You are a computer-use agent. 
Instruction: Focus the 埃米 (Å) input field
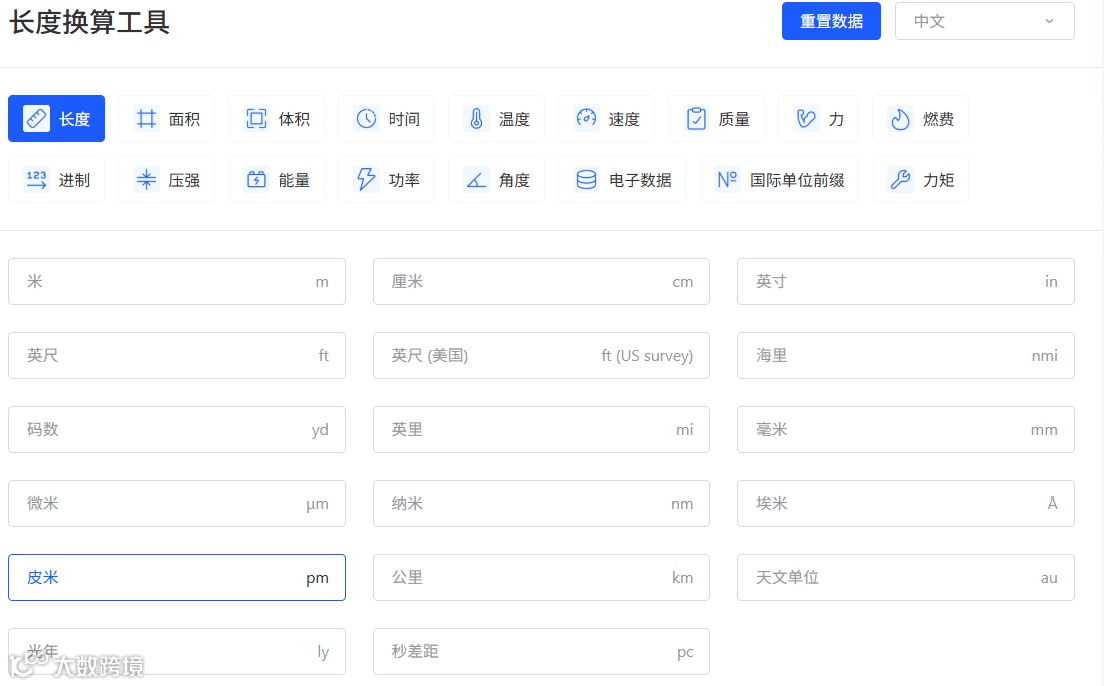[905, 504]
